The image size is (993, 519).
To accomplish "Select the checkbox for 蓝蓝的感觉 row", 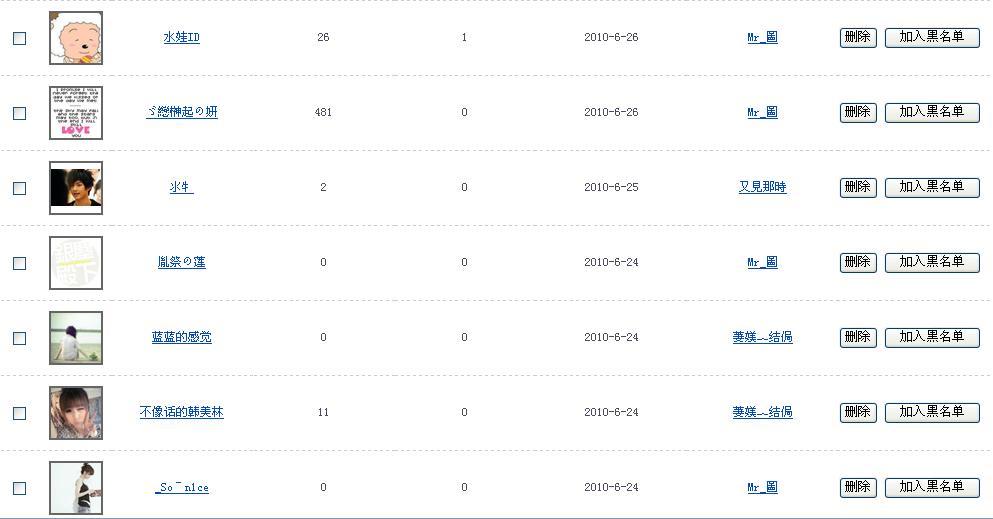I will click(x=19, y=338).
